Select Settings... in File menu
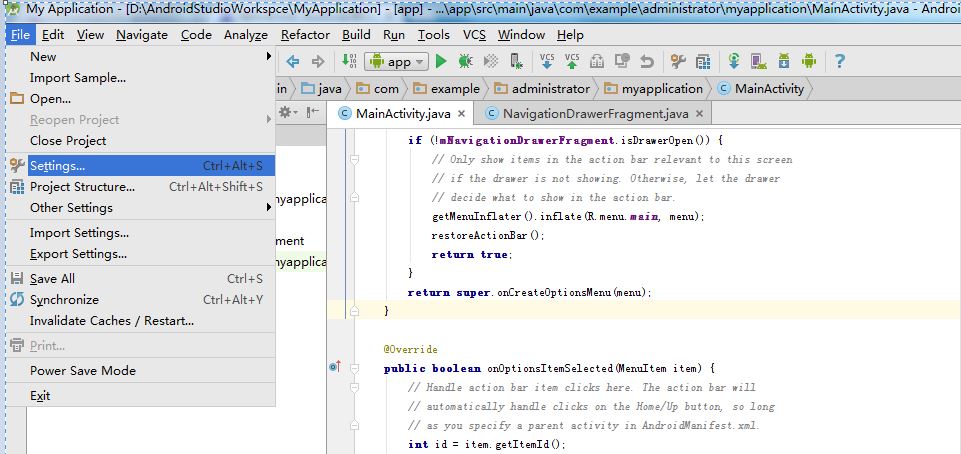This screenshot has width=961, height=454. point(140,165)
